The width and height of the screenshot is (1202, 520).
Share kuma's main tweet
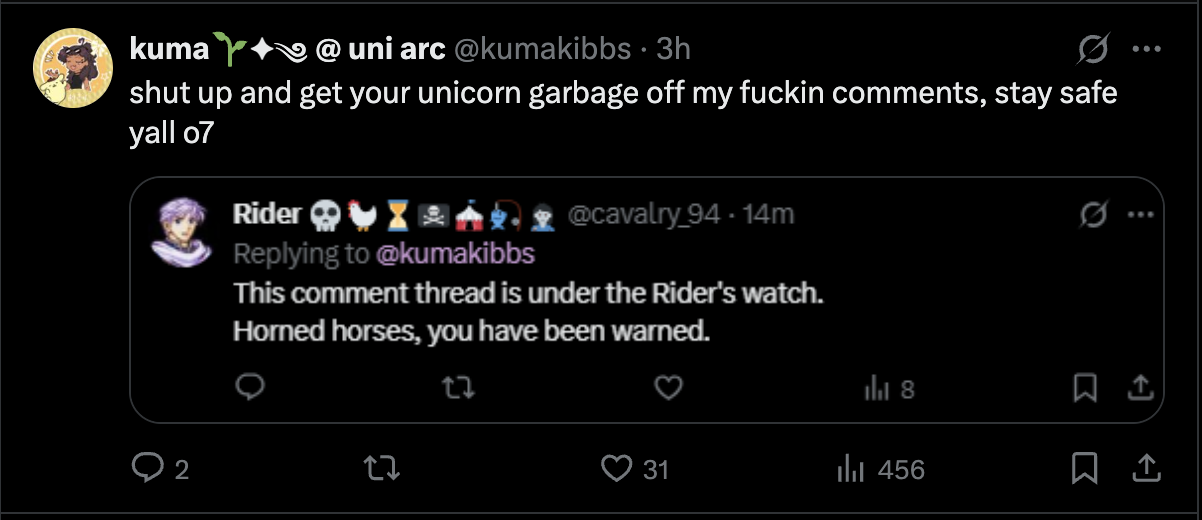tap(1147, 468)
